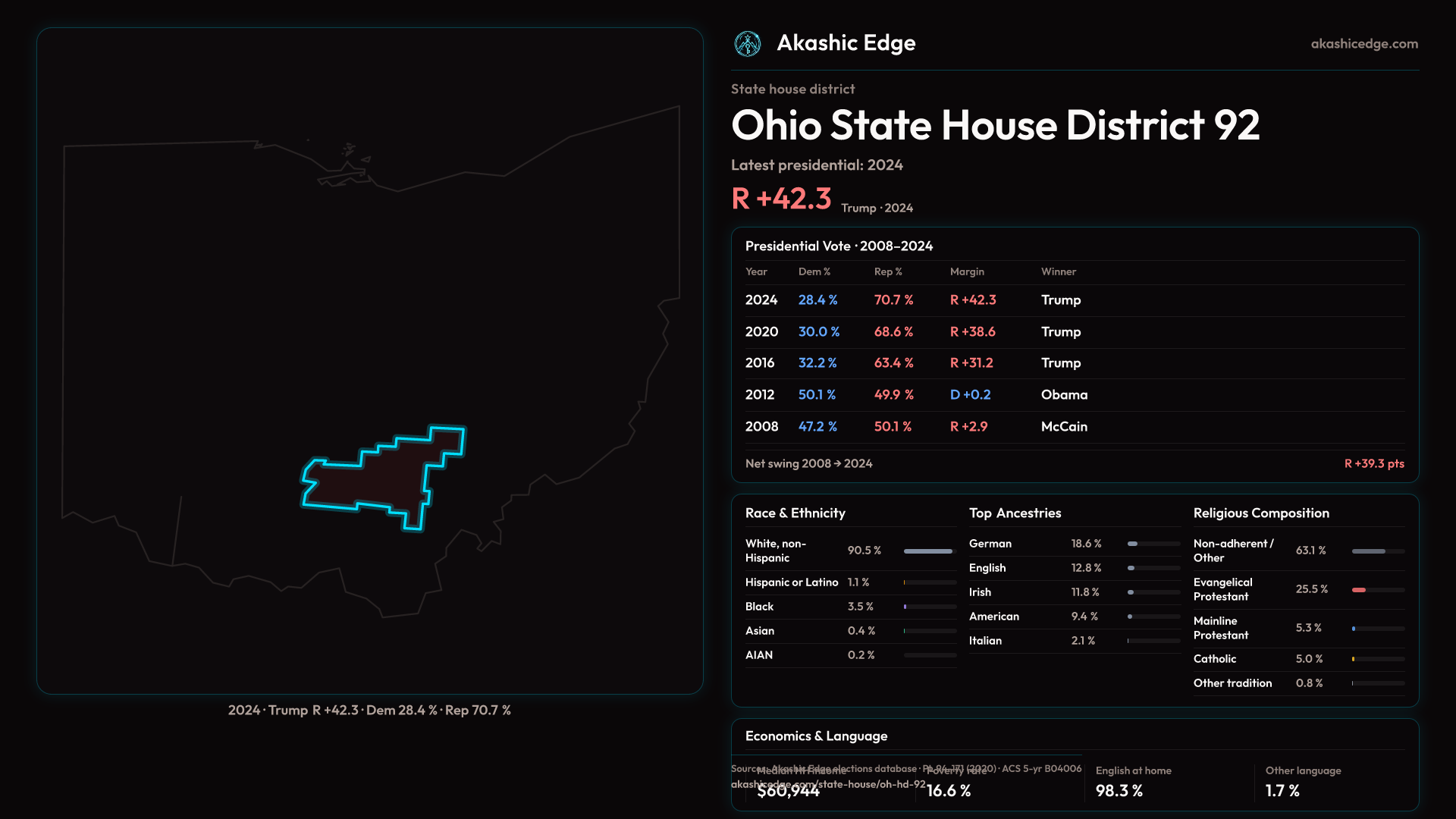Click the Net swing R +39.3 pts value

tap(1373, 464)
